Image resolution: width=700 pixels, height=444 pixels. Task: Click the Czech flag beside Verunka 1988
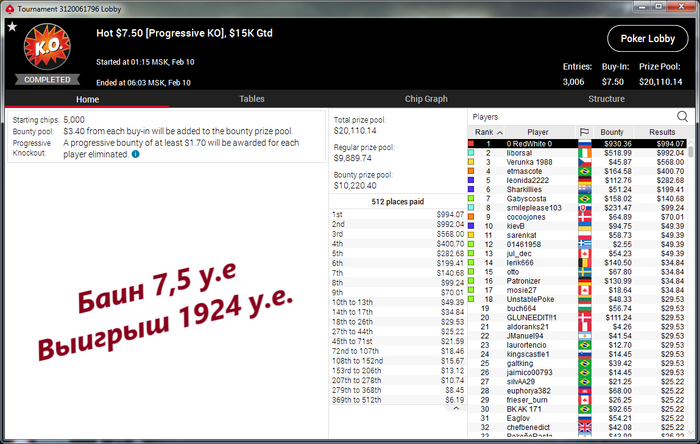[584, 162]
